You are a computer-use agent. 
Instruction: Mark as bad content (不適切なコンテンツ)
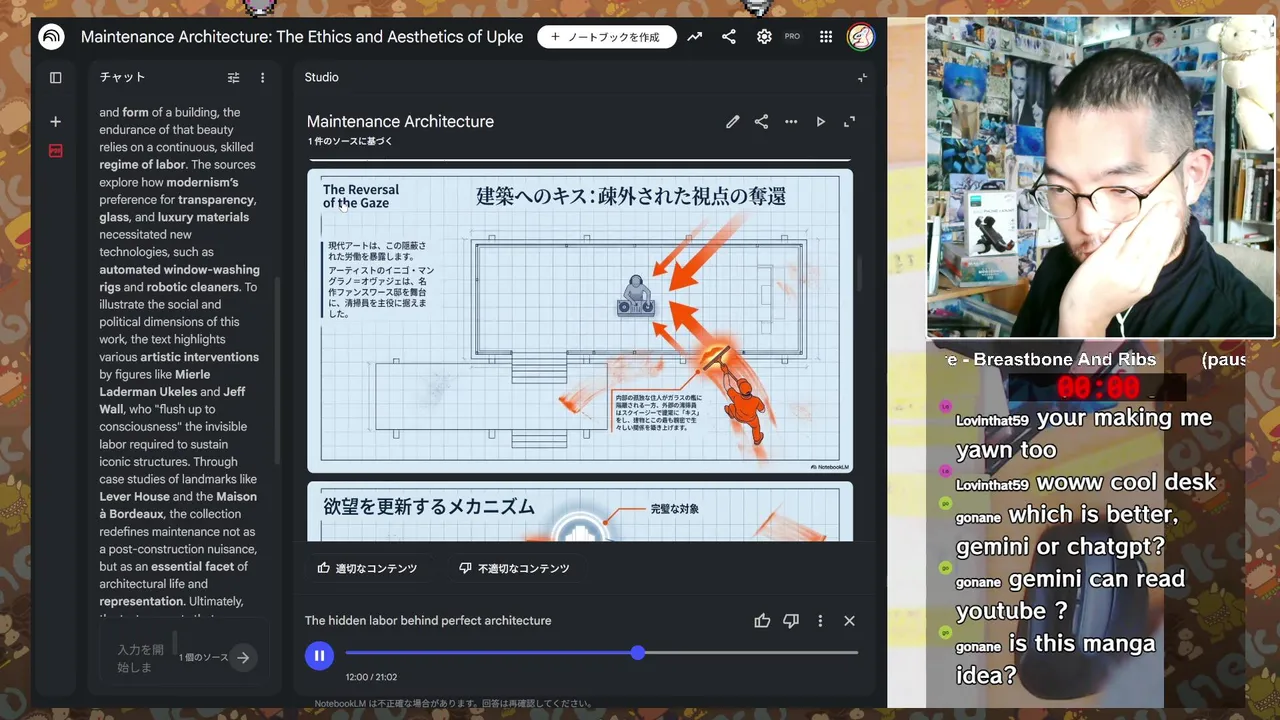pyautogui.click(x=514, y=568)
